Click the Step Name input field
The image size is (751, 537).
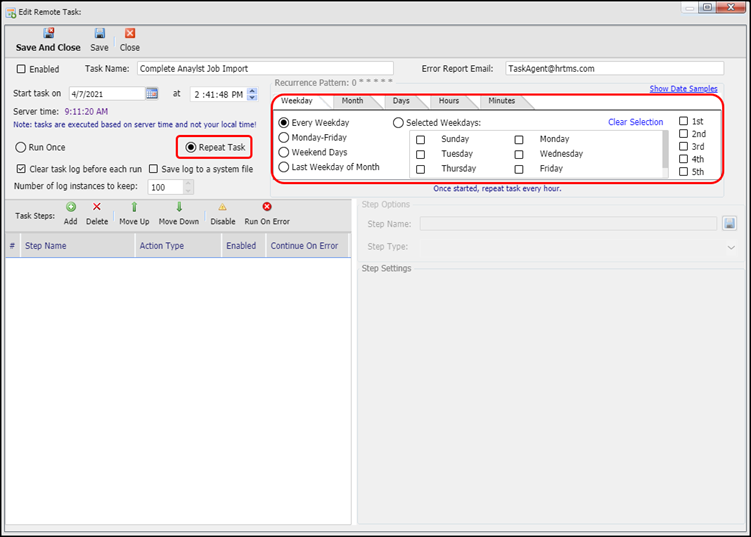coord(568,224)
